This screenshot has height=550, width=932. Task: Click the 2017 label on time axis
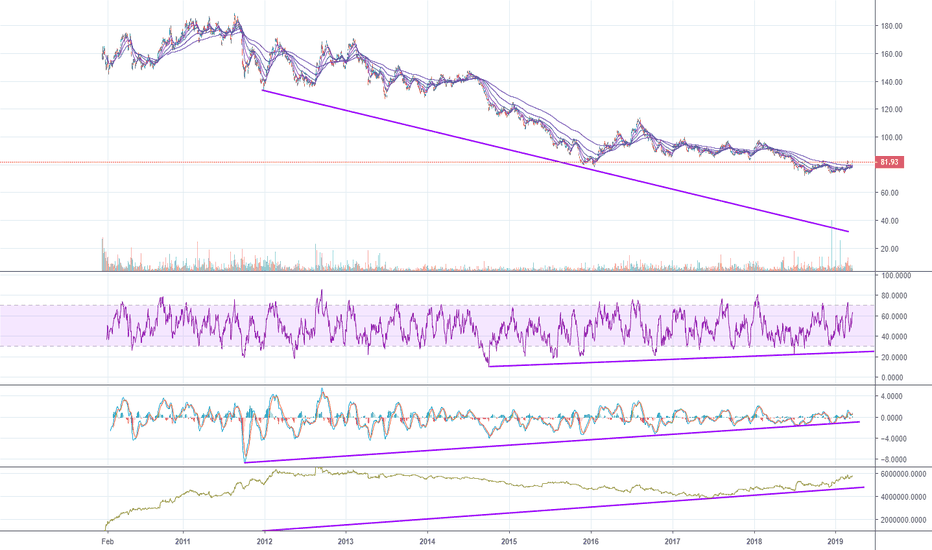coord(672,542)
